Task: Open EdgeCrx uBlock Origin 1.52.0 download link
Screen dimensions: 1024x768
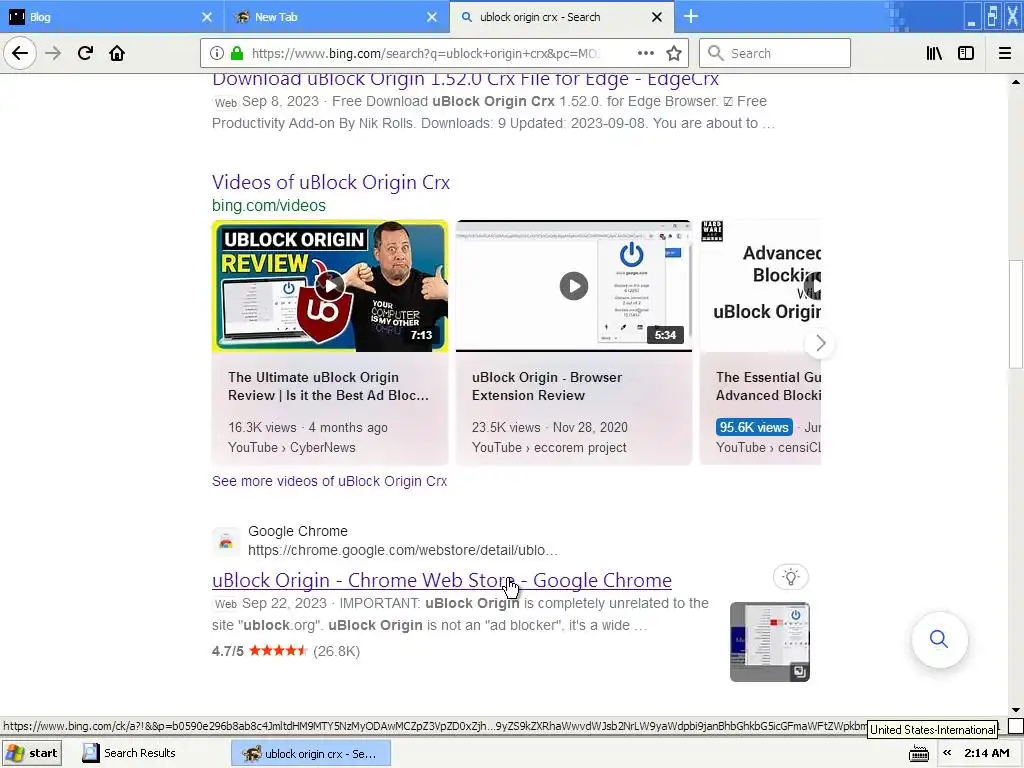Action: tap(465, 79)
